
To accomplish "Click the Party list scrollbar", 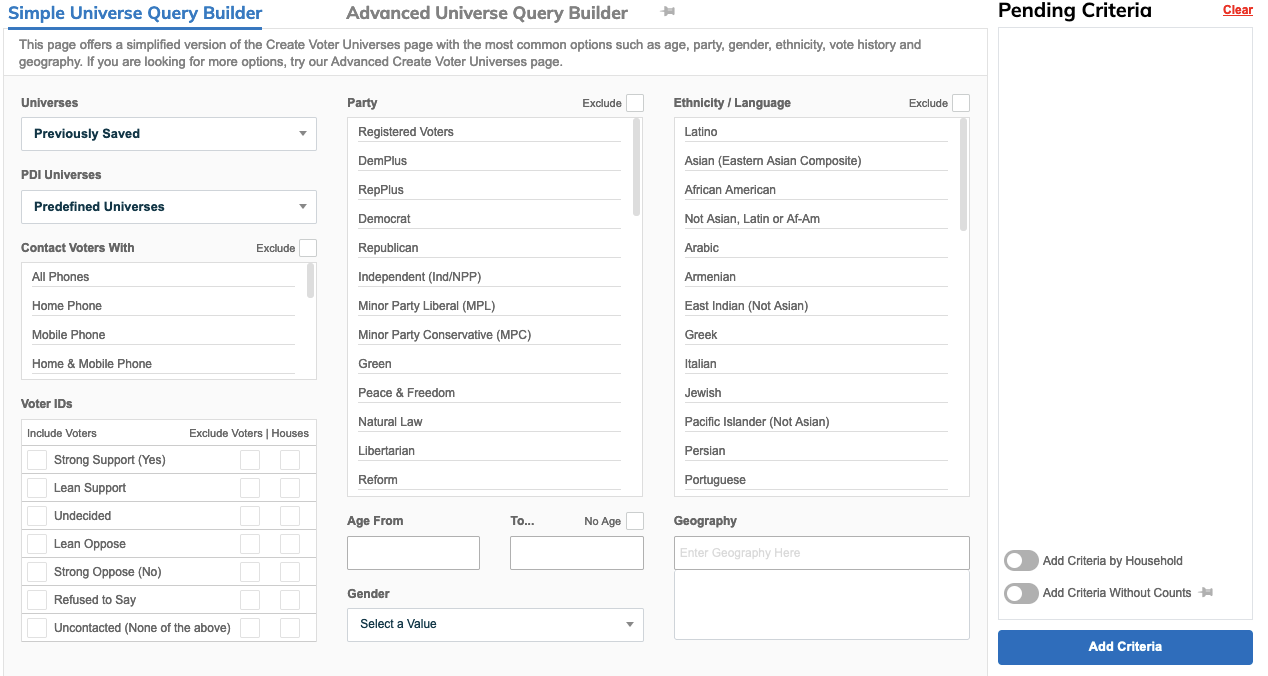I will point(637,167).
